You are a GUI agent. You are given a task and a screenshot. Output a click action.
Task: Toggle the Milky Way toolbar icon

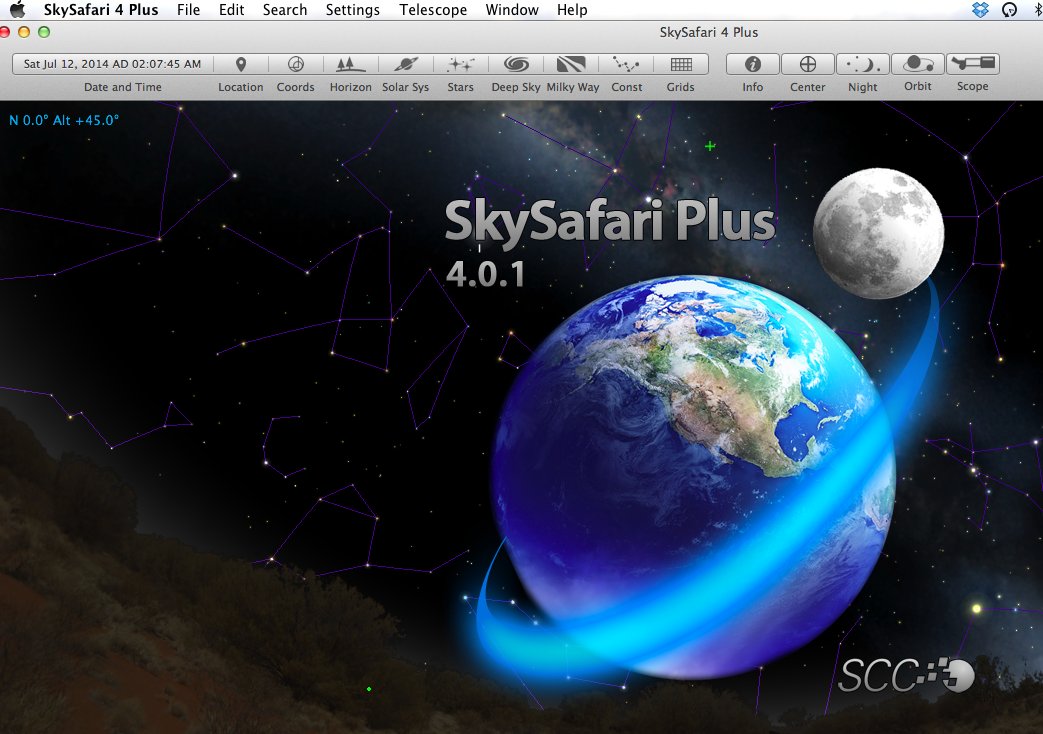(571, 64)
